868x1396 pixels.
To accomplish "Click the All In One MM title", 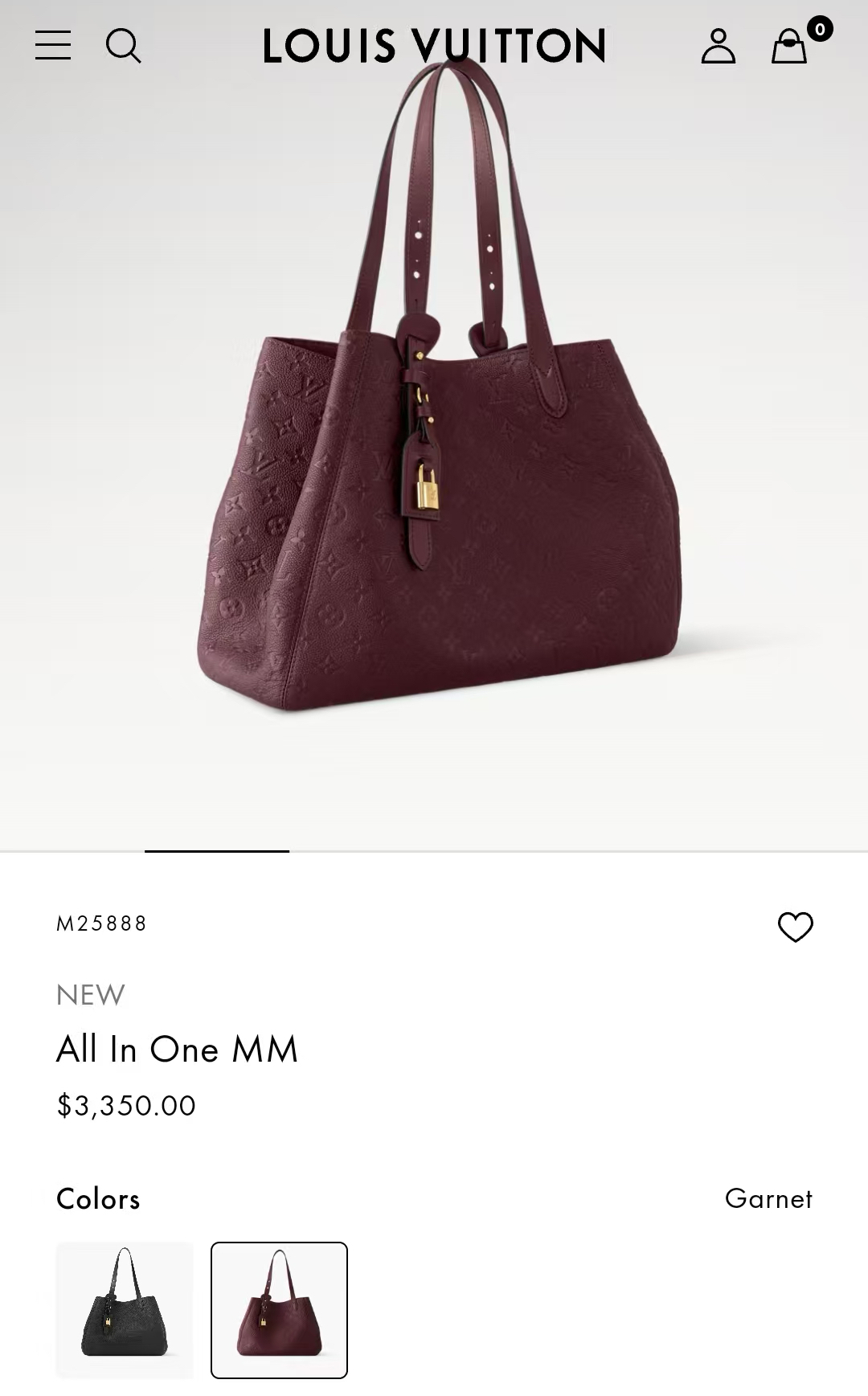I will 177,1050.
